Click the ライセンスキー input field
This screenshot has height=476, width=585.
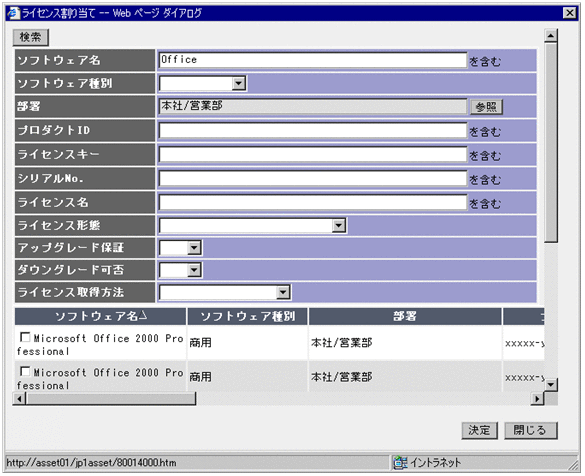pos(313,154)
